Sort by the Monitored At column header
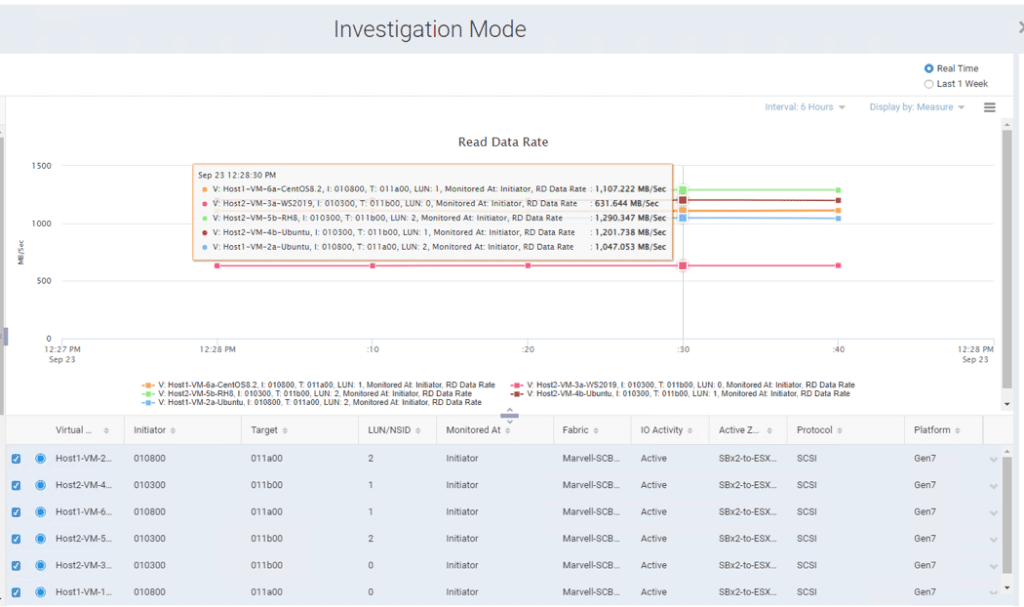 click(x=473, y=430)
